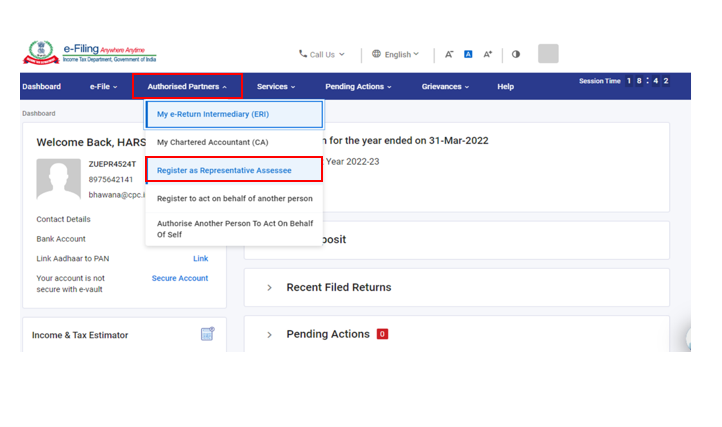Screen dimensions: 722x427
Task: Click the e-Filing portal logo
Action: [x=90, y=53]
